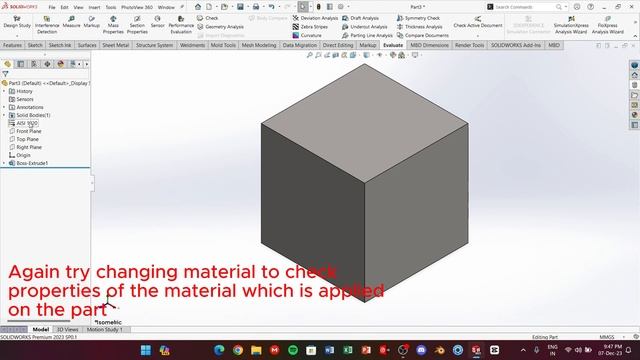Create a new document
This screenshot has width=640, height=360.
209,7
